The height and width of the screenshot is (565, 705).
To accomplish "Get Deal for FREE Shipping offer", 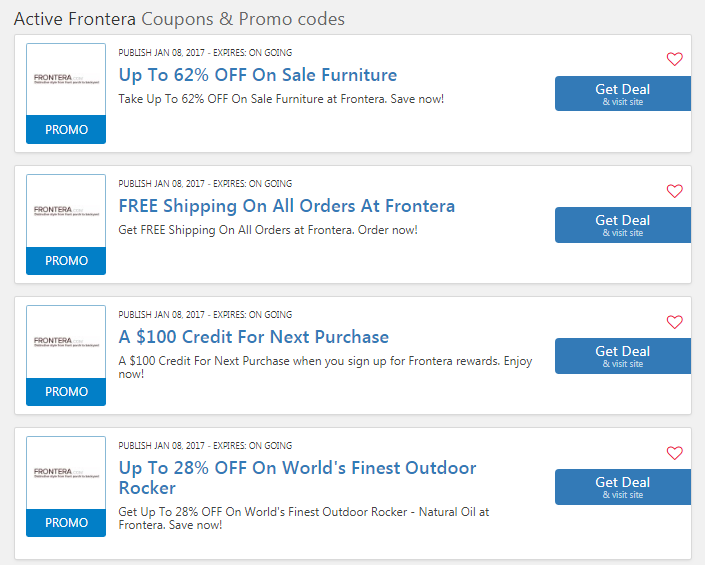I will pos(623,225).
